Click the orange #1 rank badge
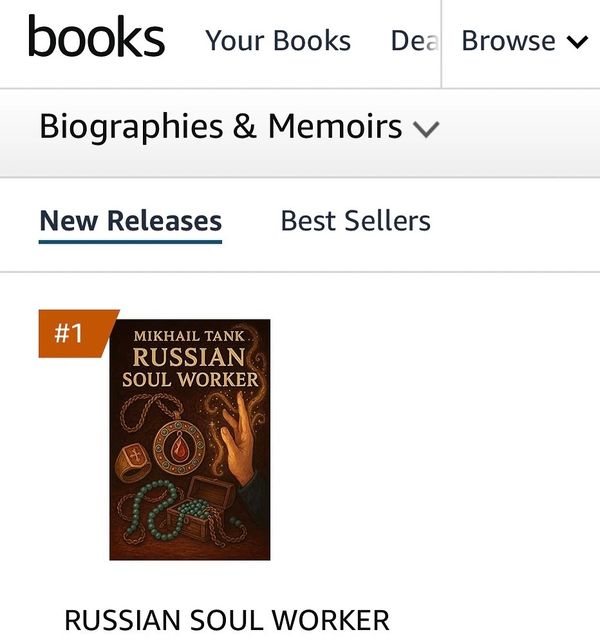This screenshot has height=641, width=600. pyautogui.click(x=70, y=332)
